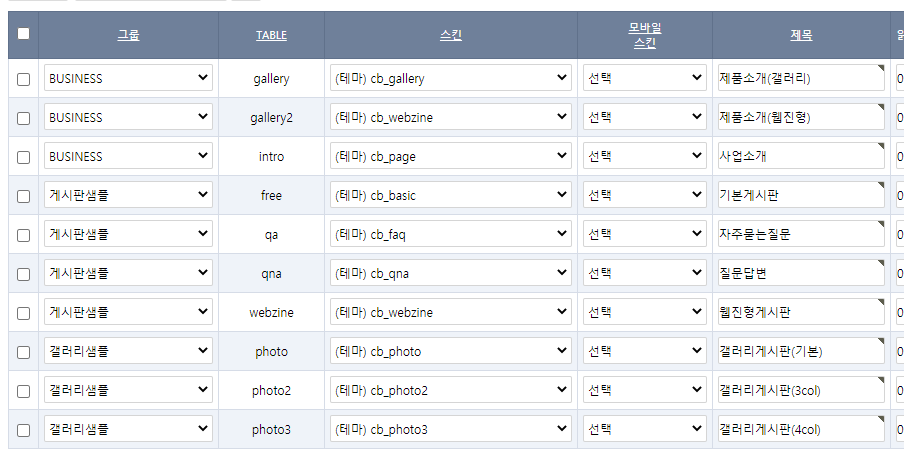Tick the checkbox for the qna row

pyautogui.click(x=24, y=274)
